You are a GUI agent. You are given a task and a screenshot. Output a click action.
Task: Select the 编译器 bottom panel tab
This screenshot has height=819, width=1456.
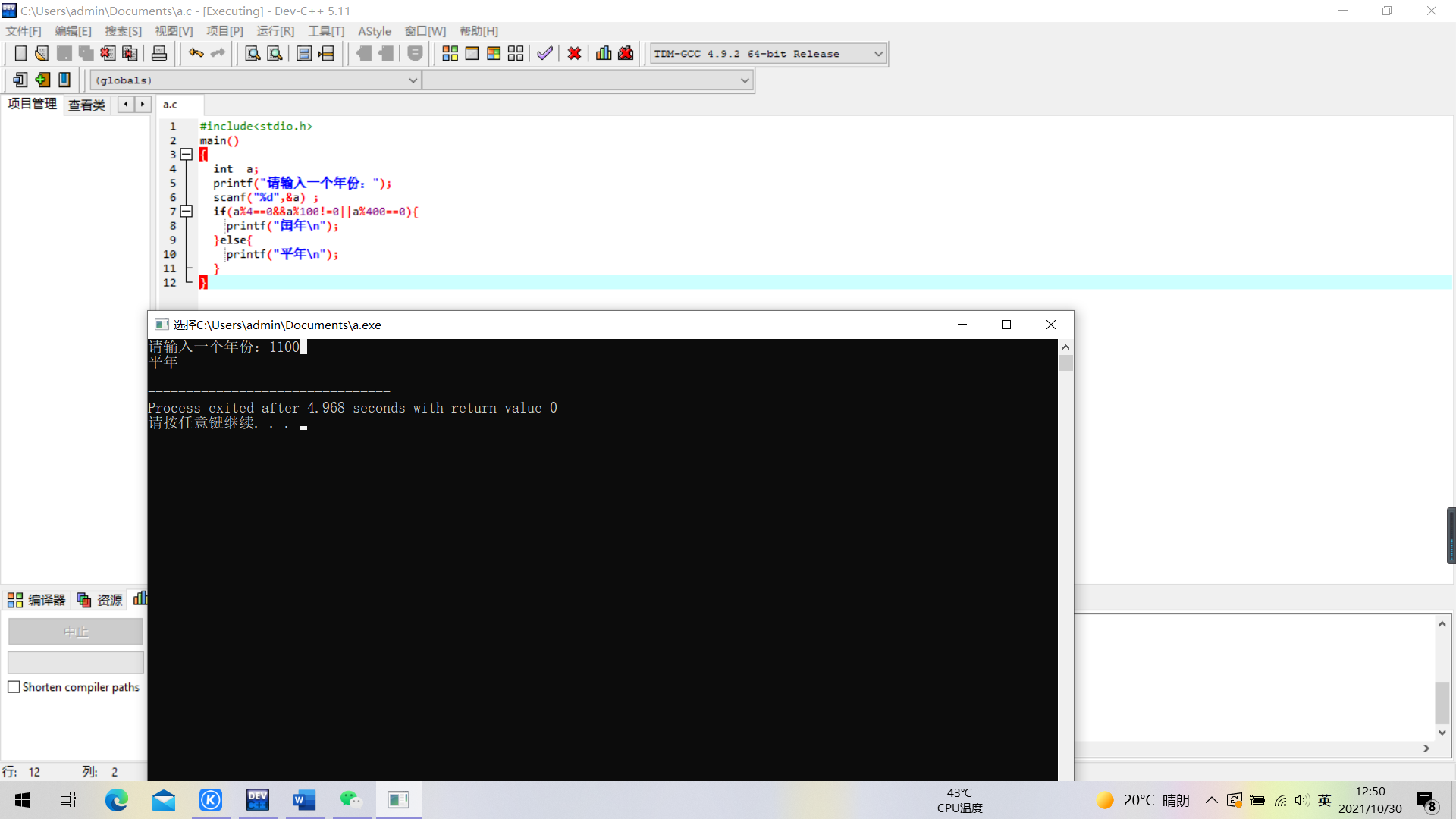[37, 600]
